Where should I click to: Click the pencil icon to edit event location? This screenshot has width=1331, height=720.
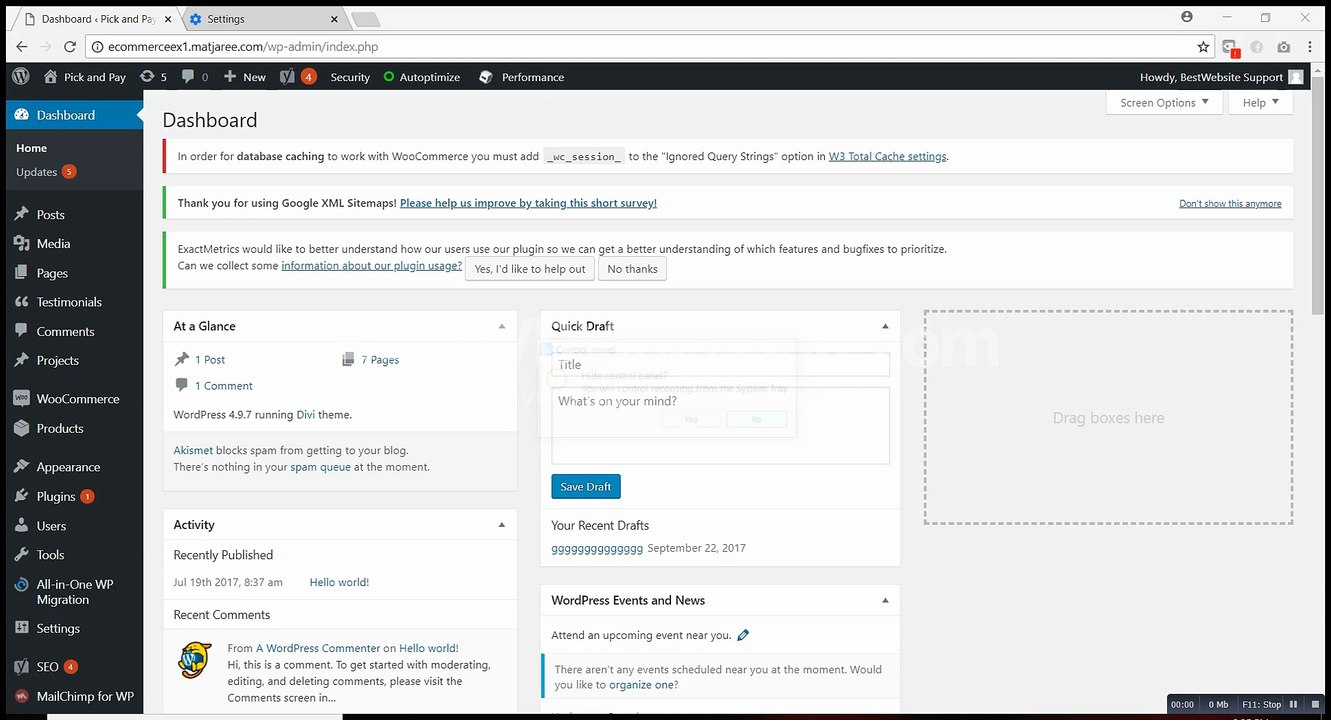pyautogui.click(x=743, y=635)
